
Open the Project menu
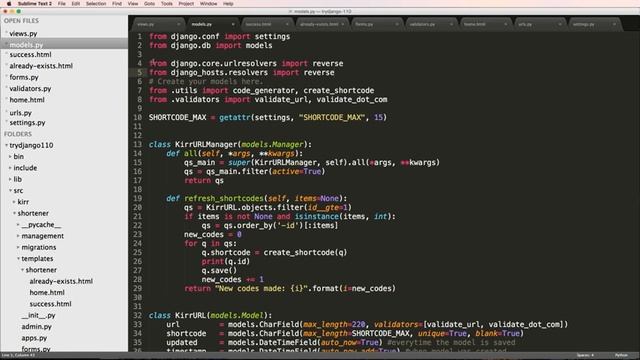186,3
